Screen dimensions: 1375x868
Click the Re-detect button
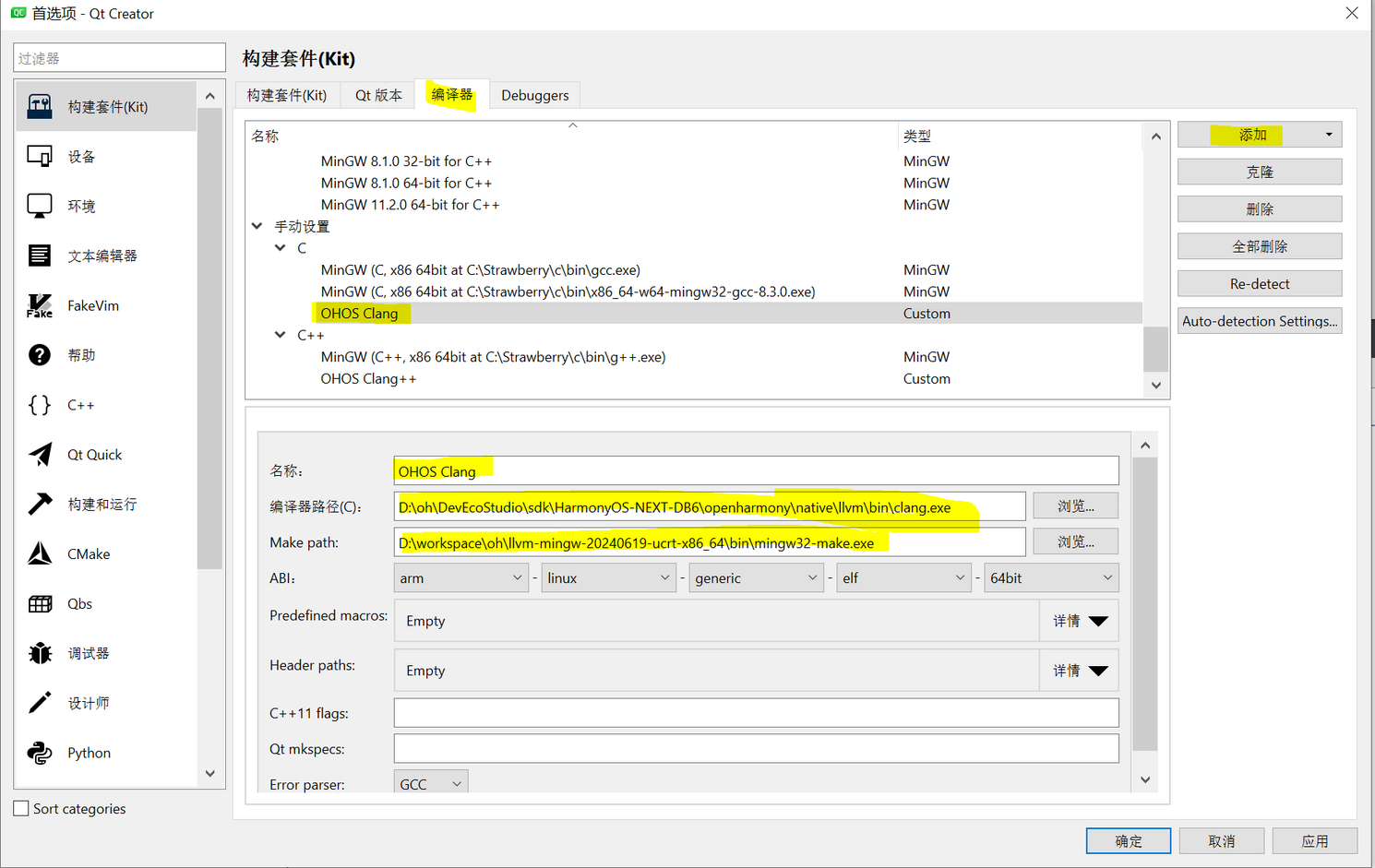click(1259, 282)
